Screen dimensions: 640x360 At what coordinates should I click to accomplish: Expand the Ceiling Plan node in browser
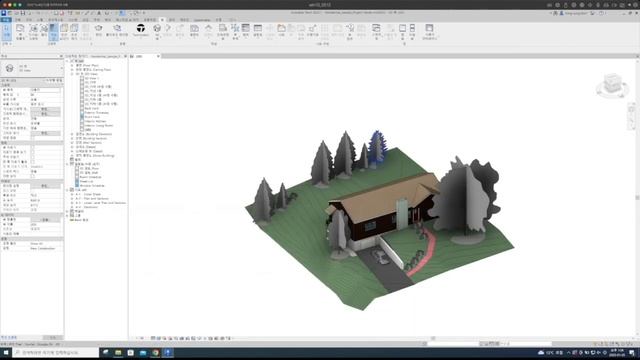tap(72, 70)
